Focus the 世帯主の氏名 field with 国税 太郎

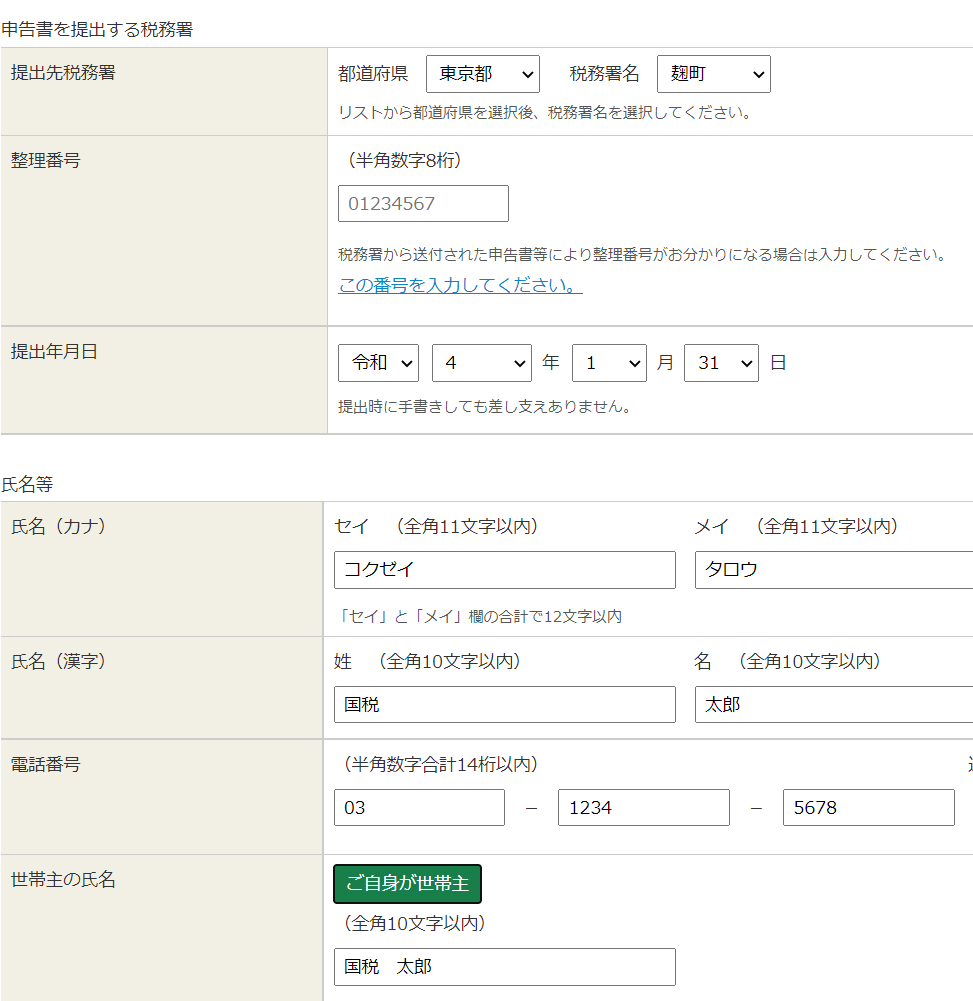point(504,967)
